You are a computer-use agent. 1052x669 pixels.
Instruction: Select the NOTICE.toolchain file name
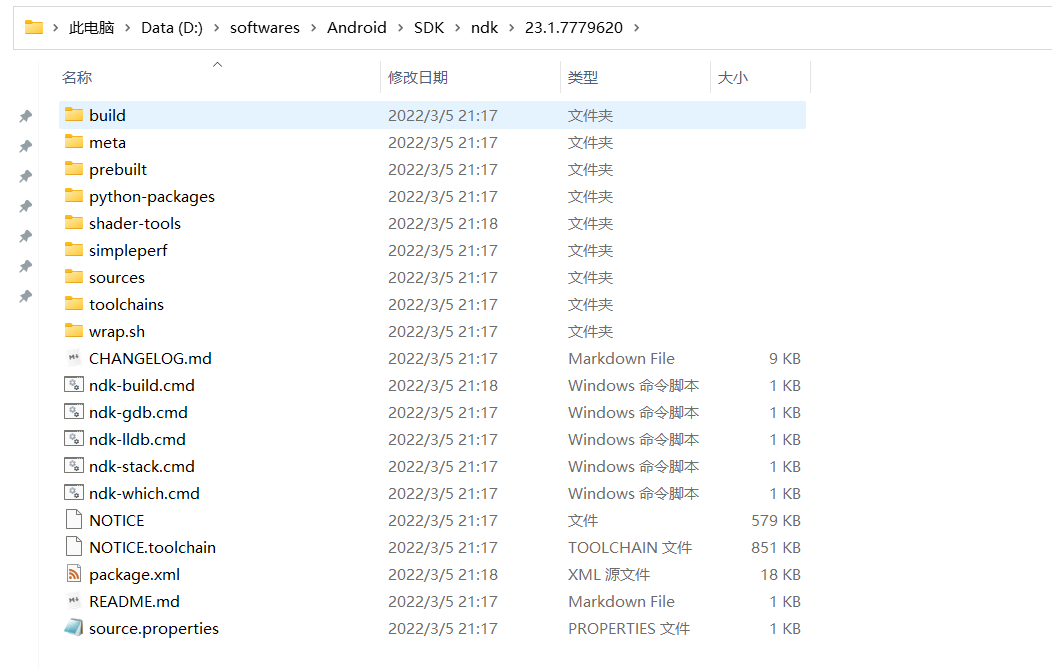(x=152, y=547)
